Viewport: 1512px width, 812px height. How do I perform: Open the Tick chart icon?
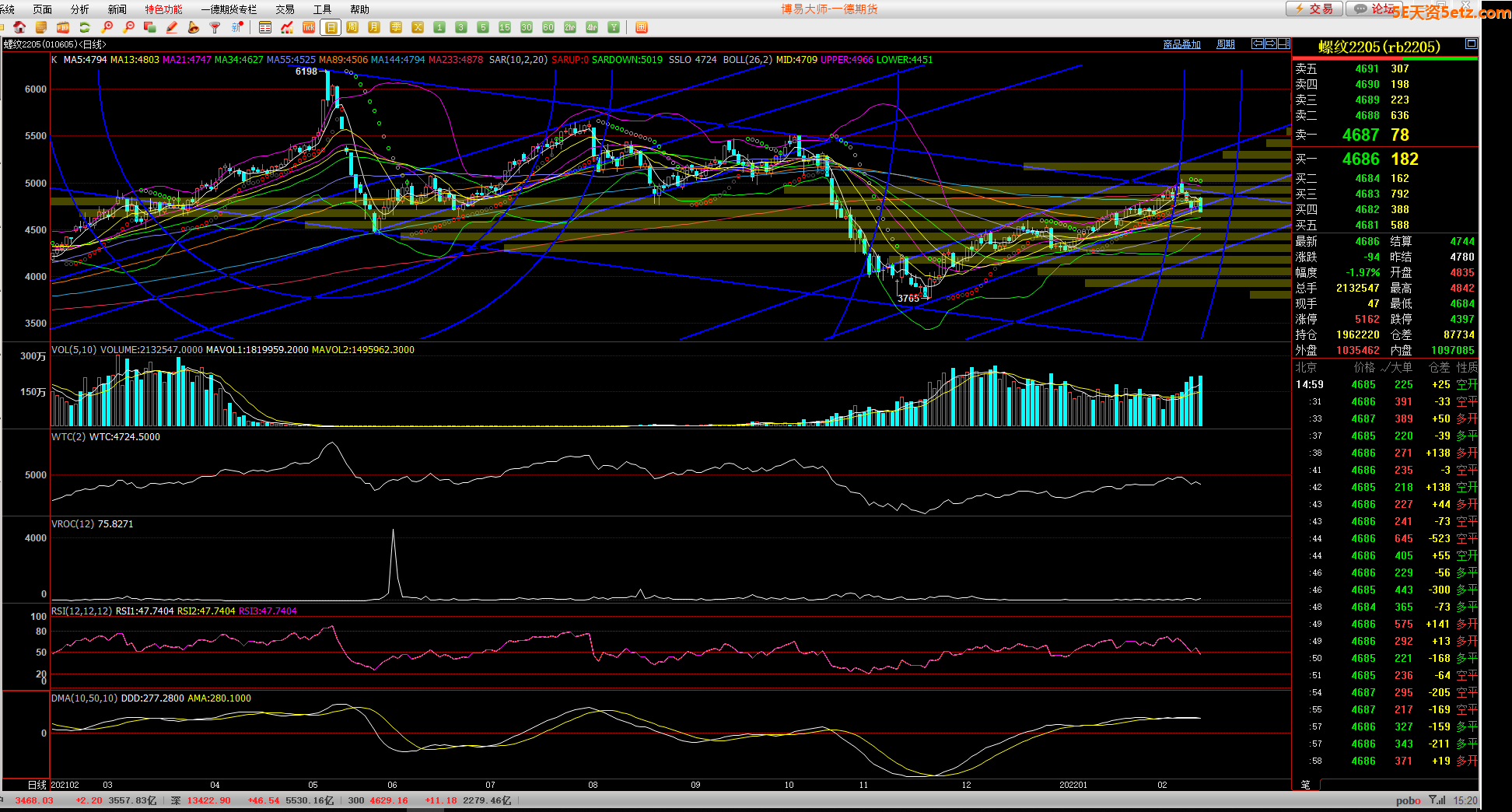[309, 27]
